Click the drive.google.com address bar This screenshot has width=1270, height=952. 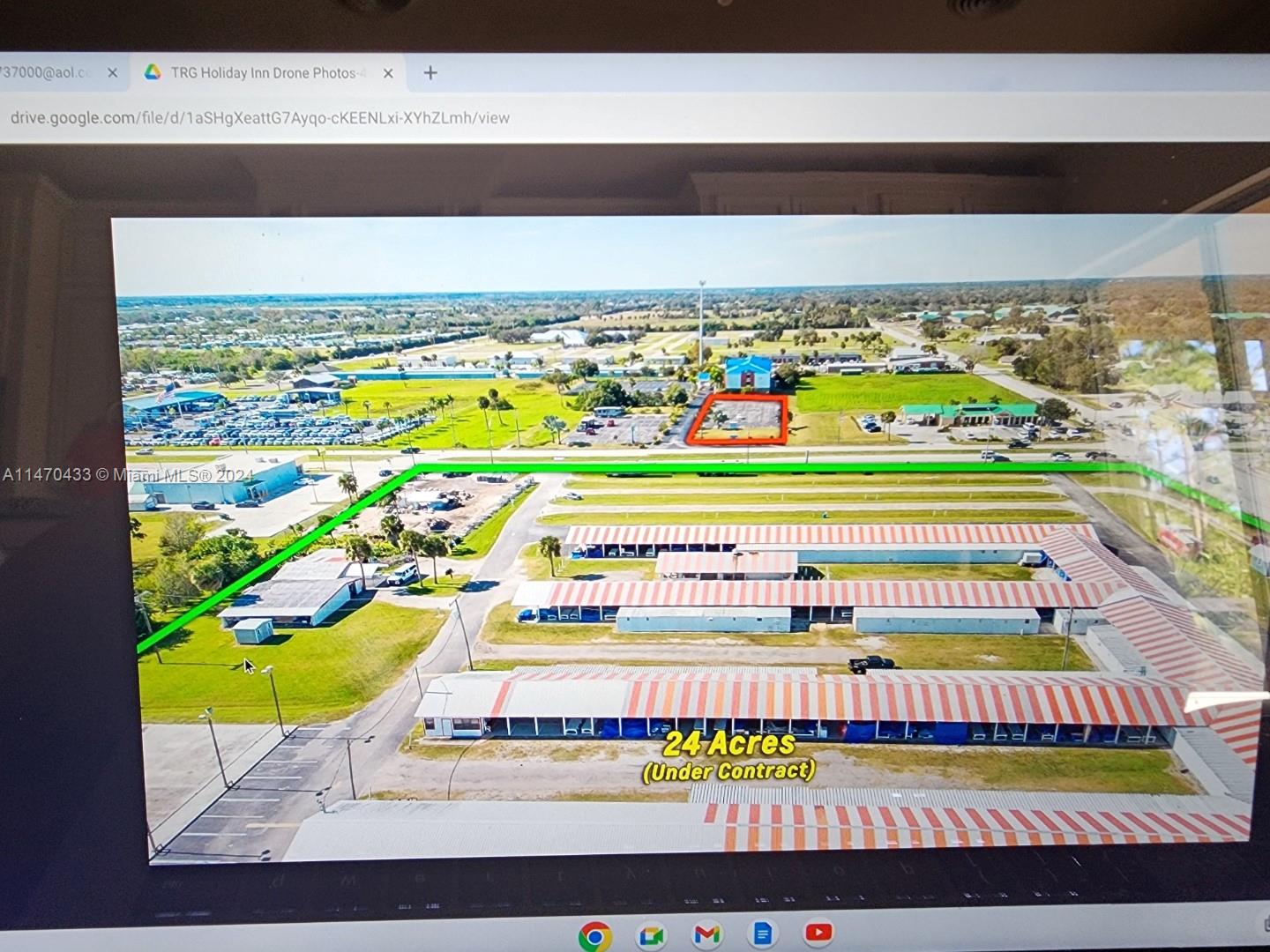click(x=260, y=118)
